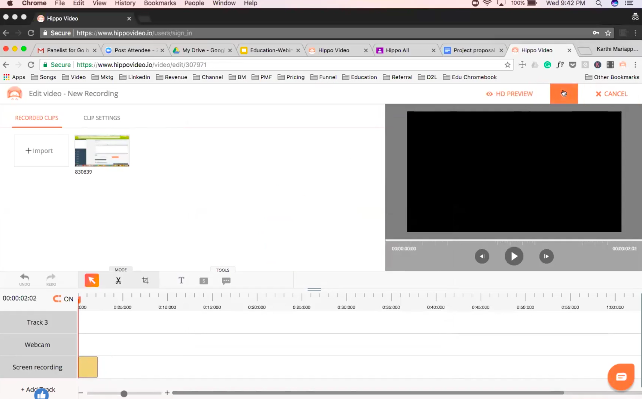Open the Other Bookmarks folder
This screenshot has width=642, height=399.
(612, 77)
